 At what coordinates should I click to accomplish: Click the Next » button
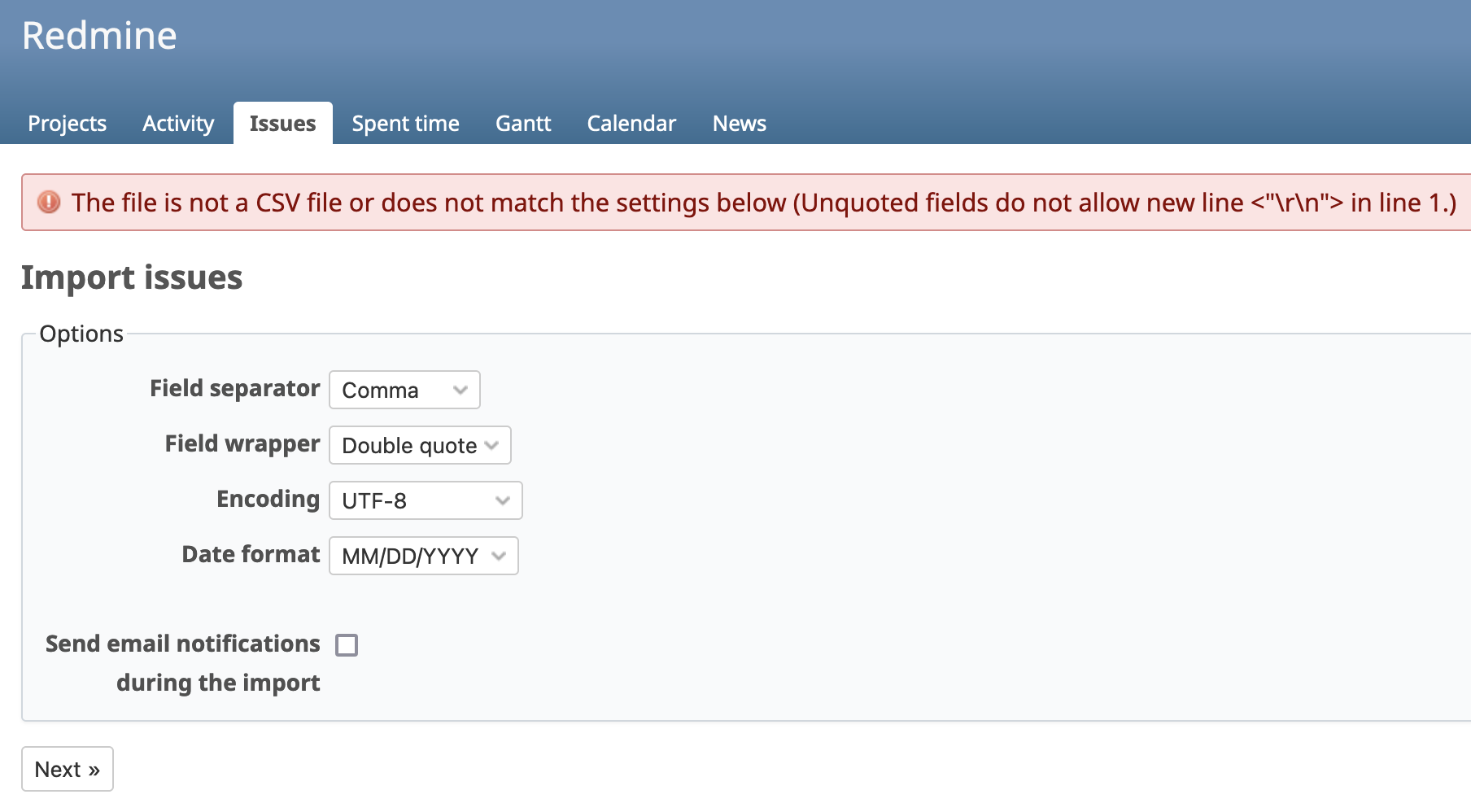pyautogui.click(x=68, y=769)
